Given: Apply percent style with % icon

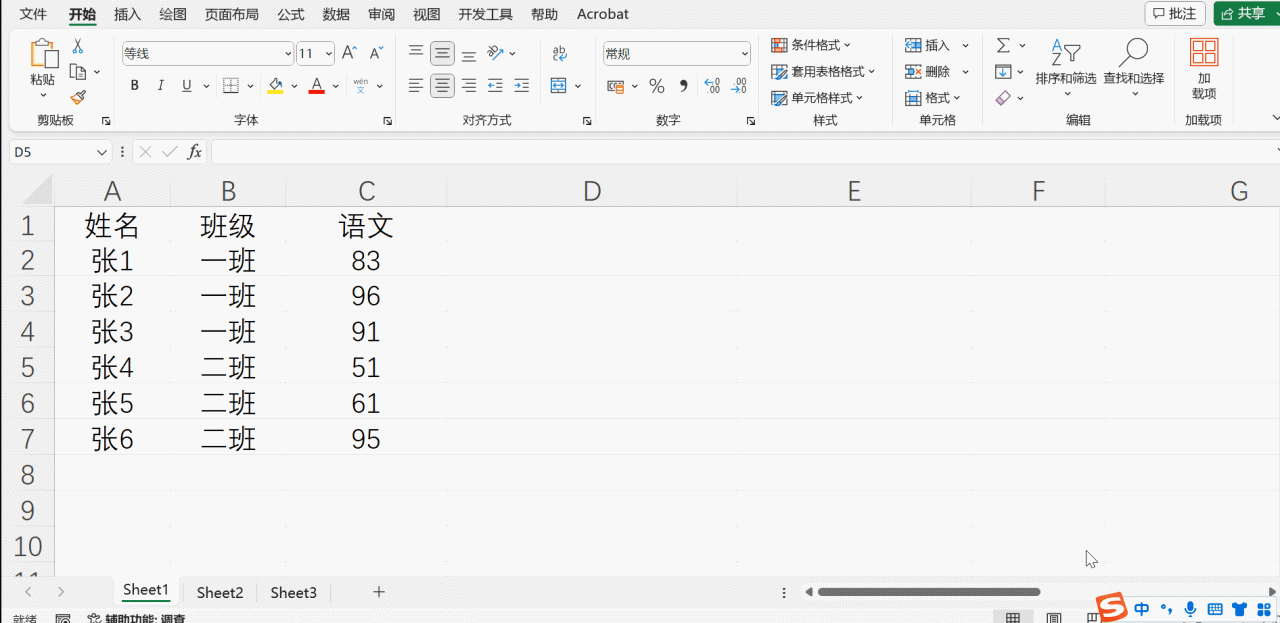Looking at the screenshot, I should pyautogui.click(x=657, y=87).
